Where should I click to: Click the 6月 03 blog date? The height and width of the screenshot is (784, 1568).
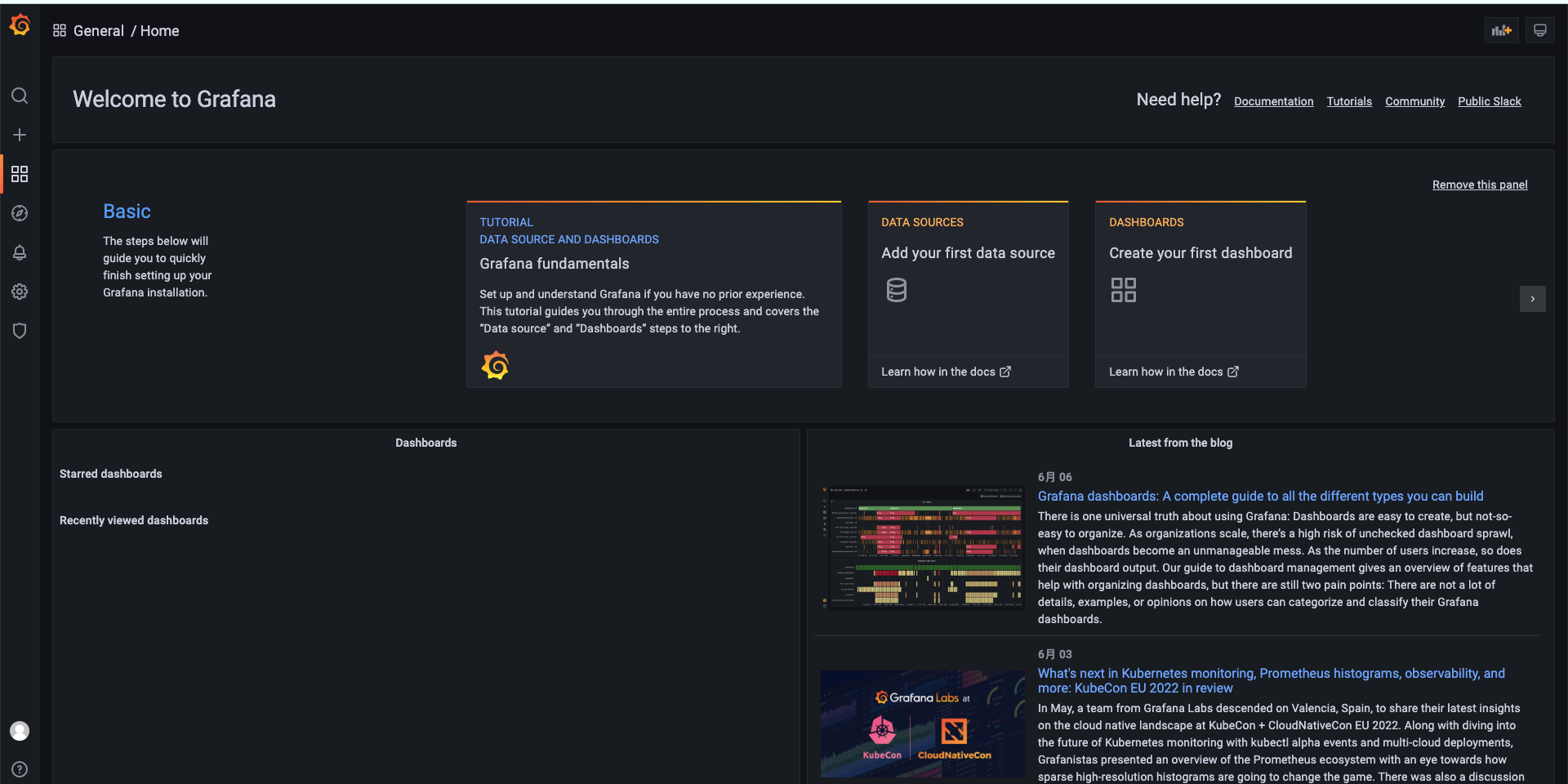tap(1055, 654)
